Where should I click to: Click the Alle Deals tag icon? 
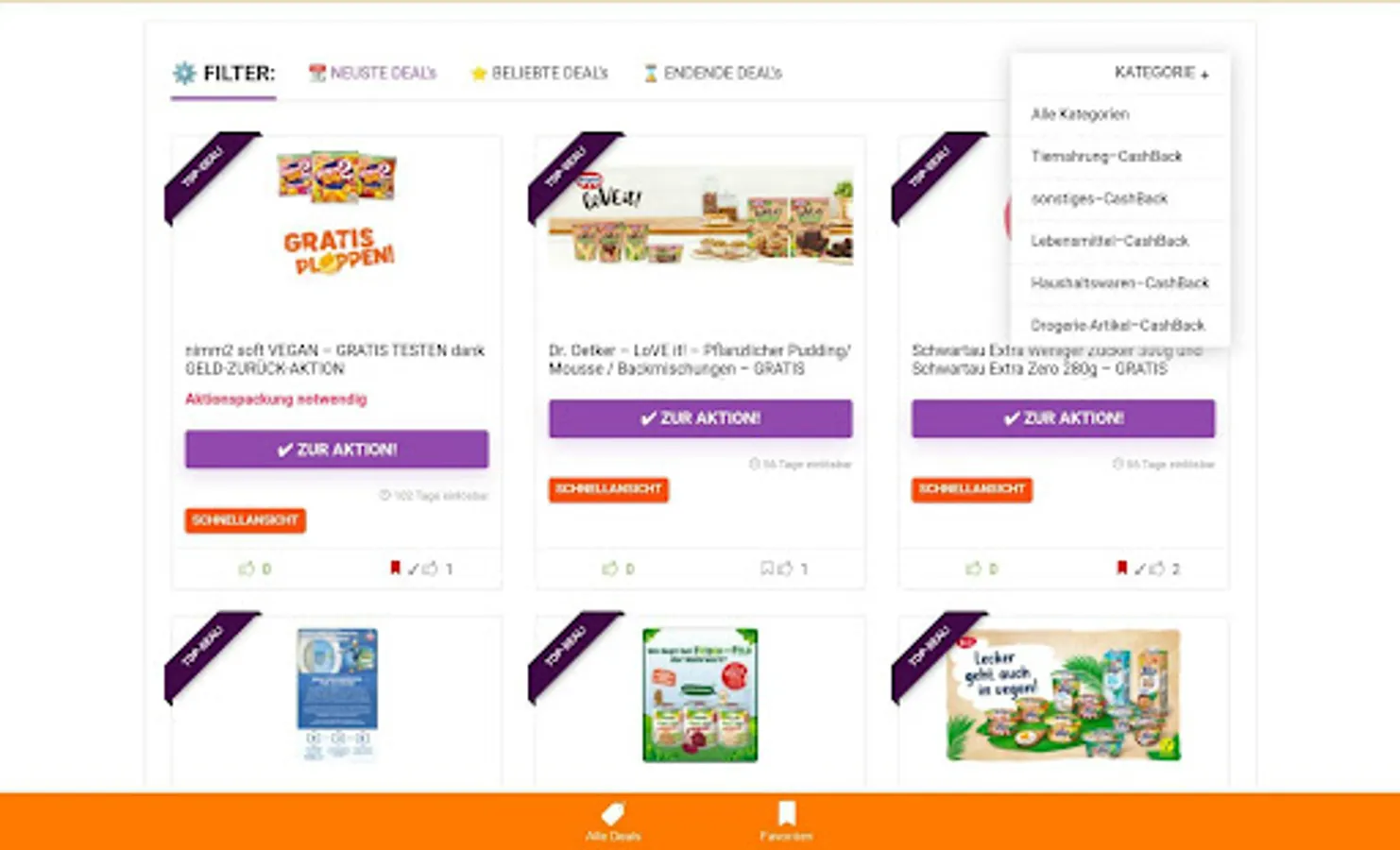point(613,813)
